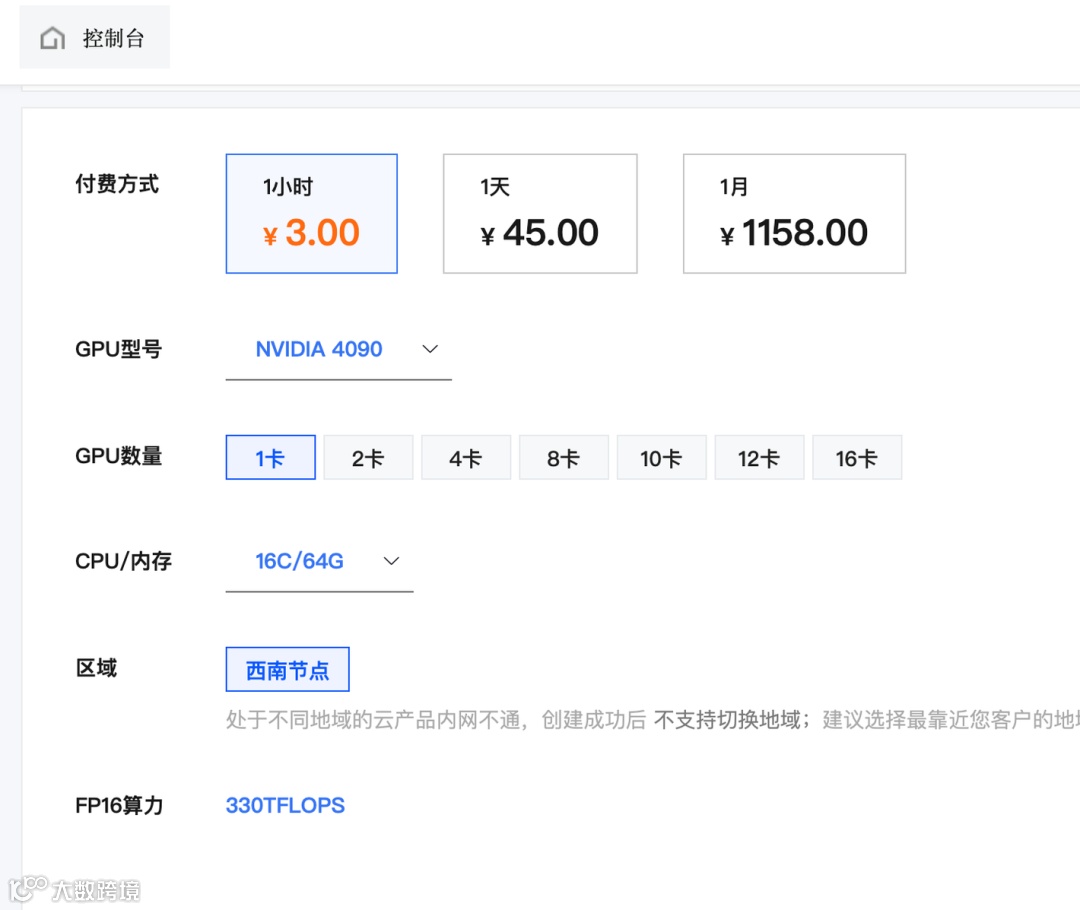
Task: Choose the 1天 ¥45.00 billing option
Action: point(540,214)
